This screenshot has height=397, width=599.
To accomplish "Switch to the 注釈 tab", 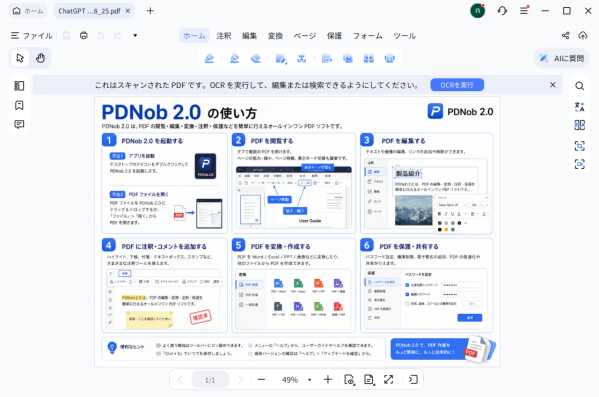I will pos(224,36).
